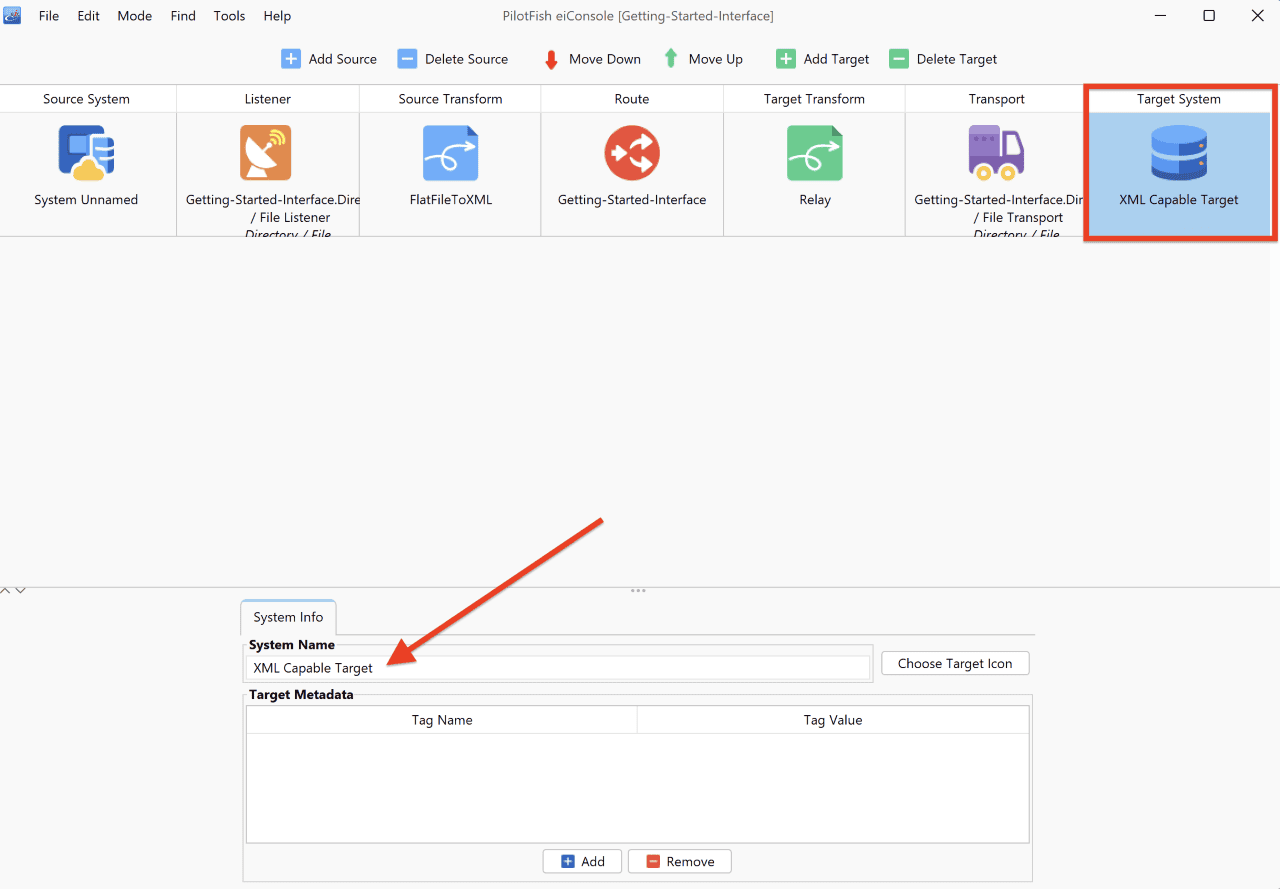Click Add Target toolbar button
The image size is (1280, 889).
[x=823, y=59]
